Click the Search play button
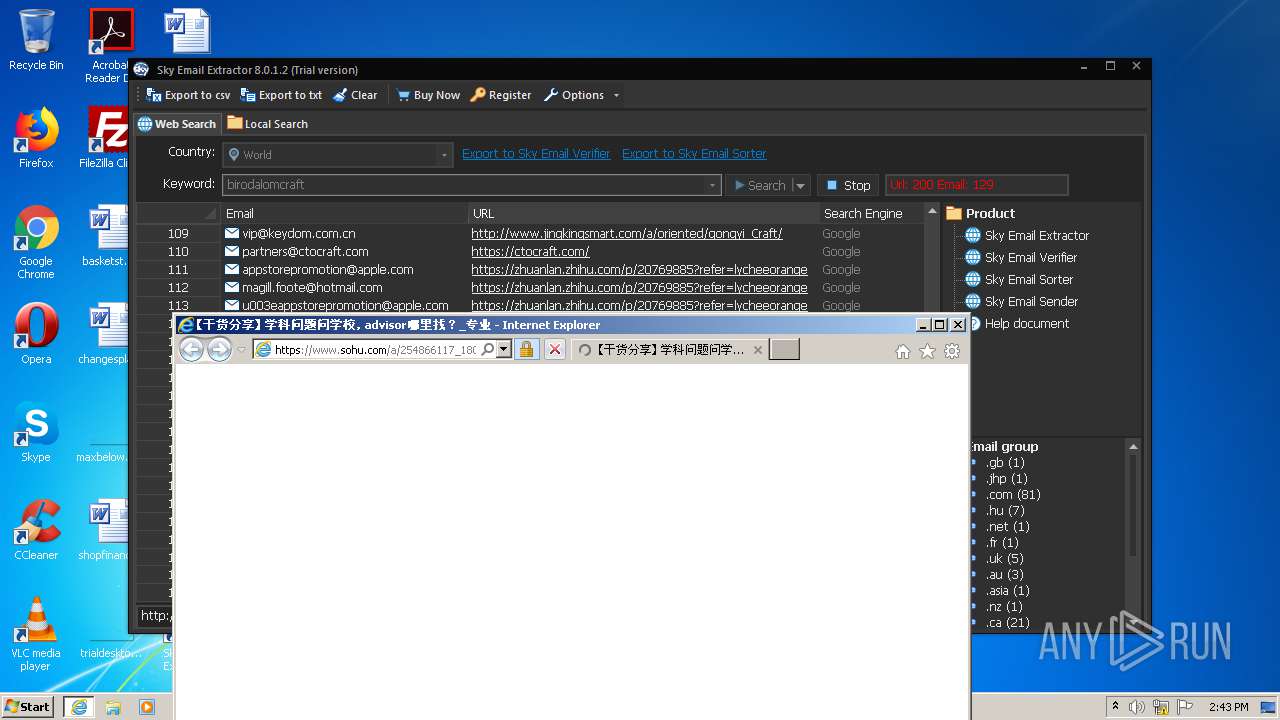Screen dimensions: 1280x720 (760, 185)
